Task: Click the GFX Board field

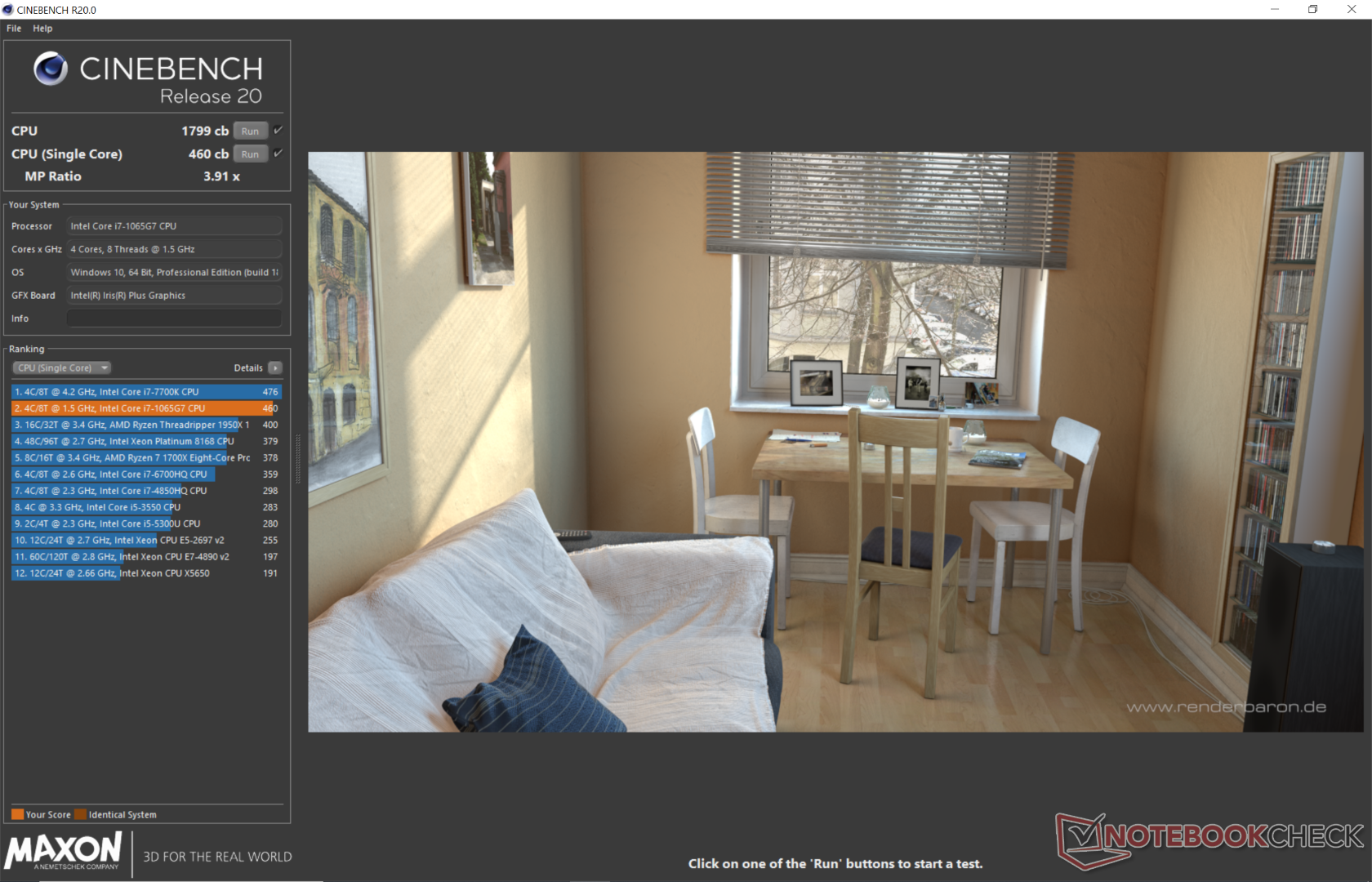Action: point(174,295)
